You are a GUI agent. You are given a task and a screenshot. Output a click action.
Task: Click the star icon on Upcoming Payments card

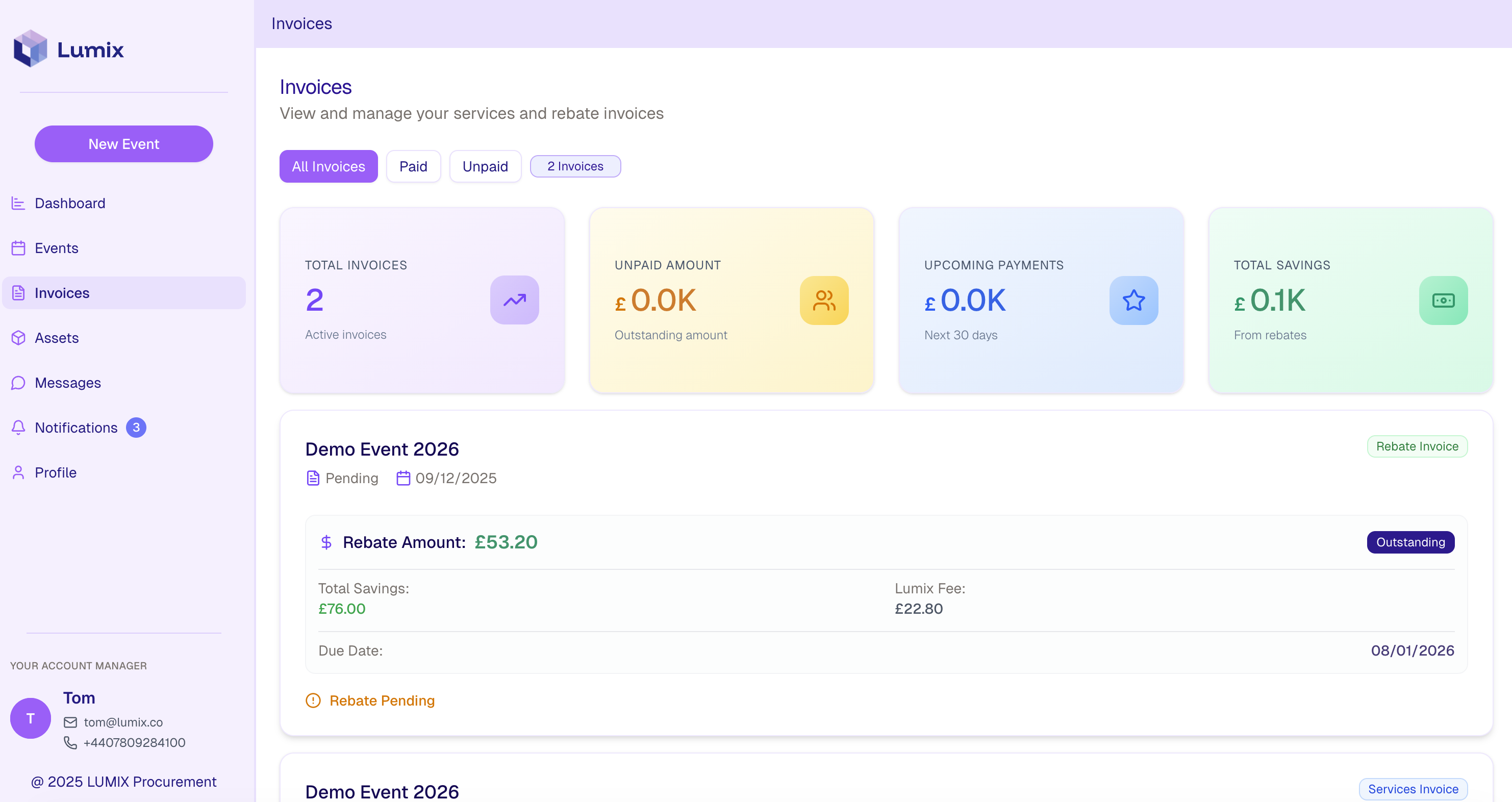[1133, 300]
